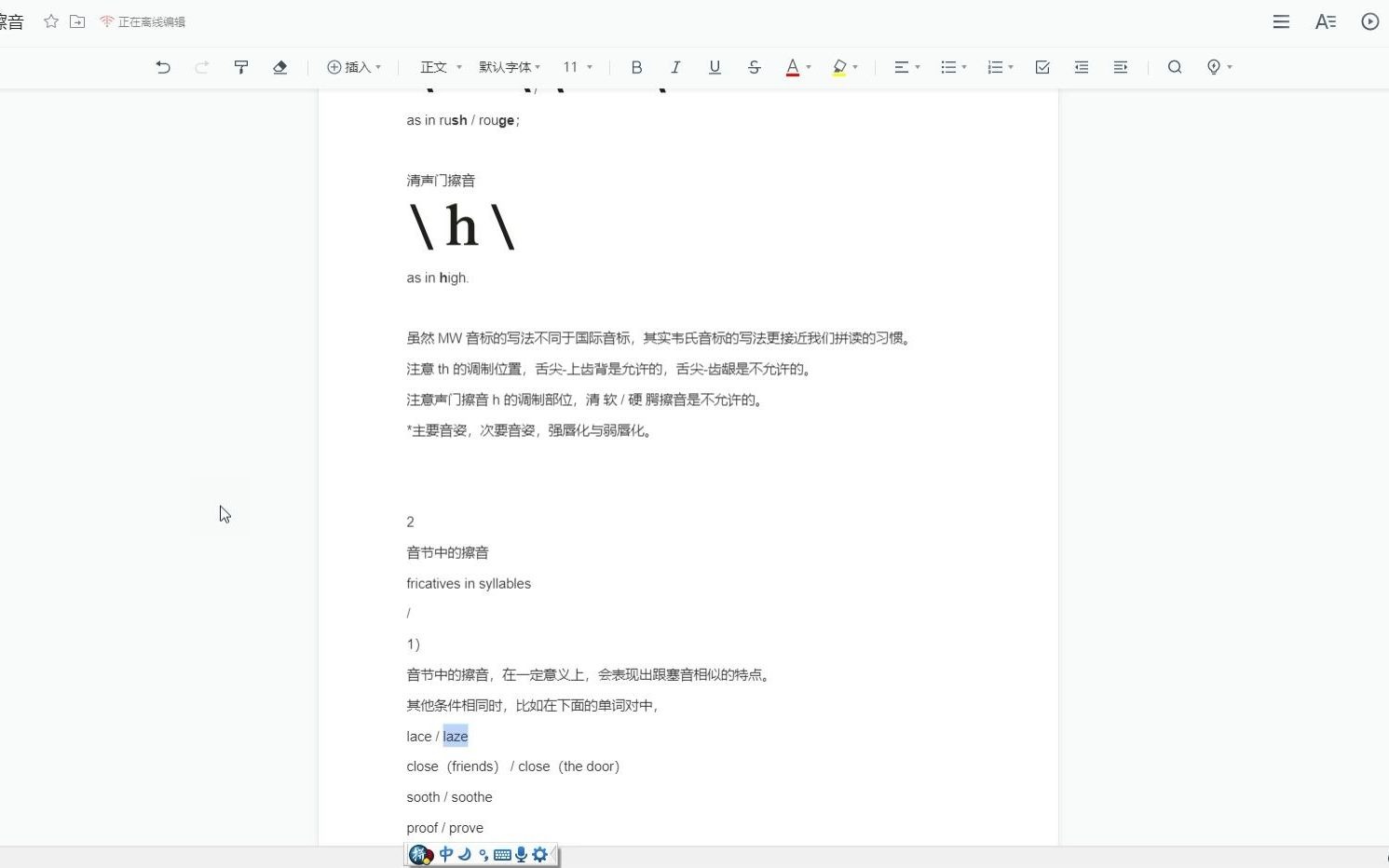Undo the last edit
This screenshot has height=868, width=1389.
tap(163, 67)
